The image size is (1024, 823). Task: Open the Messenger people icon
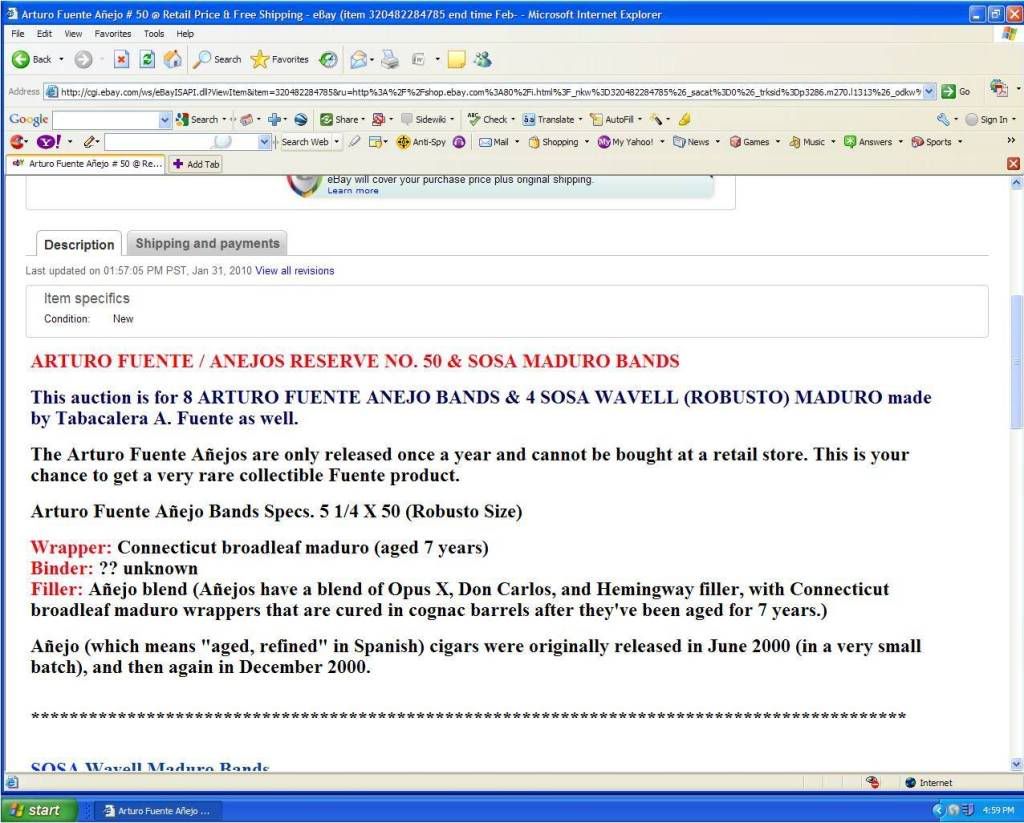[483, 59]
